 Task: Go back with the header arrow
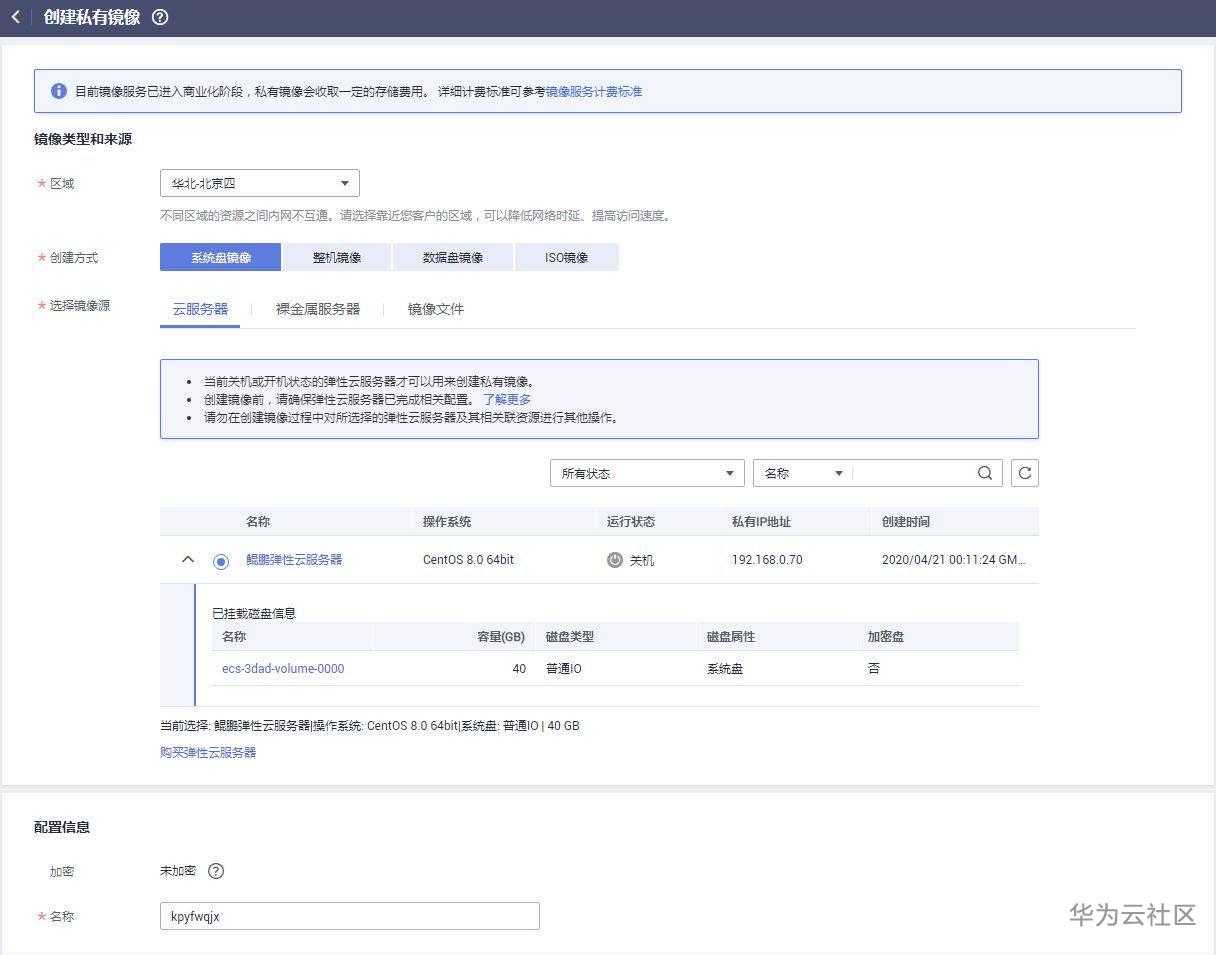15,17
